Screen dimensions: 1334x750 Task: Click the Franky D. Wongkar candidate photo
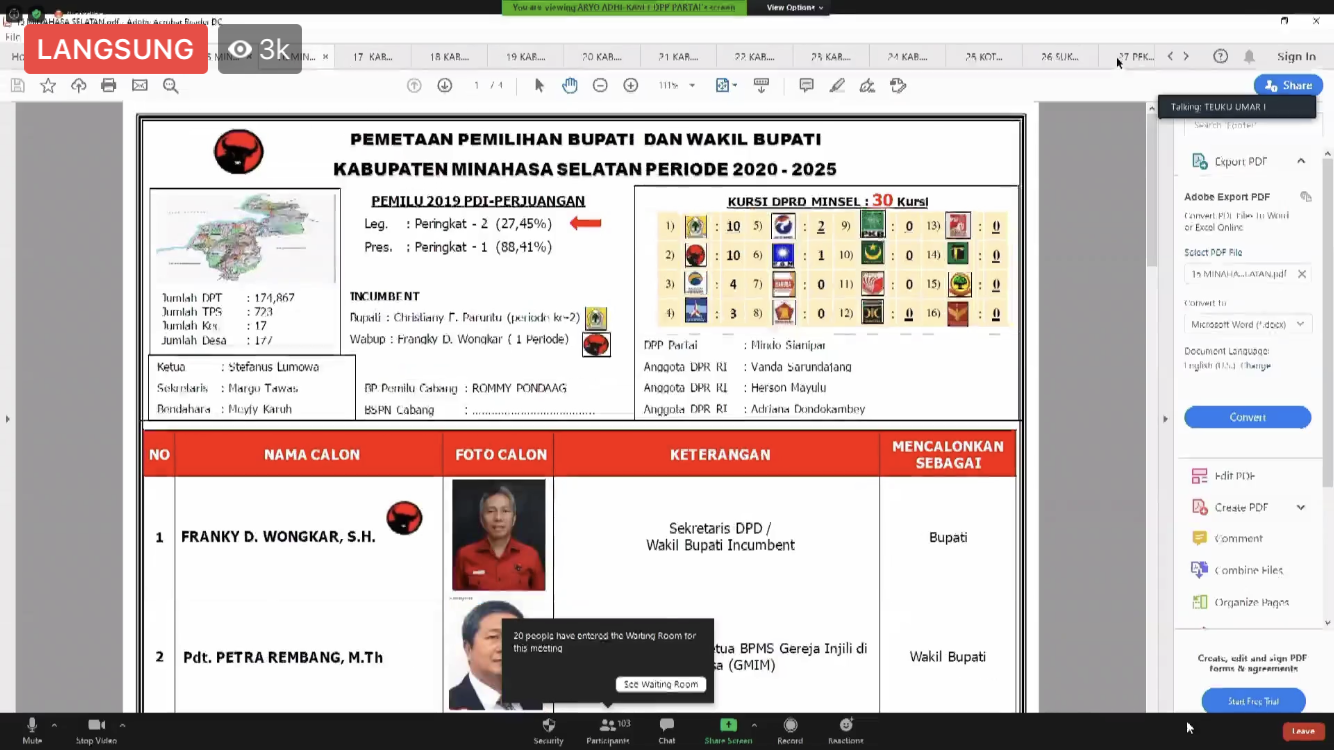pyautogui.click(x=499, y=535)
